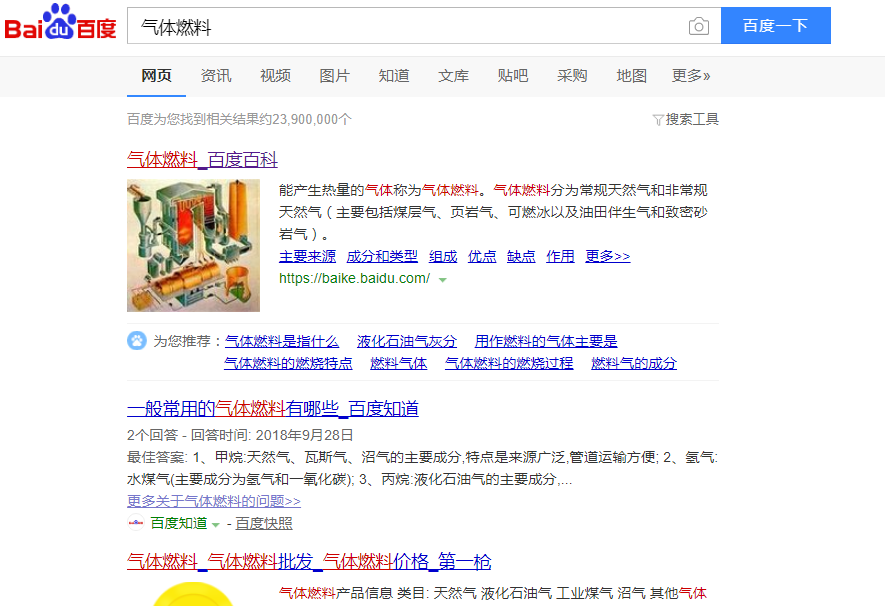Click the 最佳答案 snippet text
Screen dimensions: 885x606
(422, 468)
